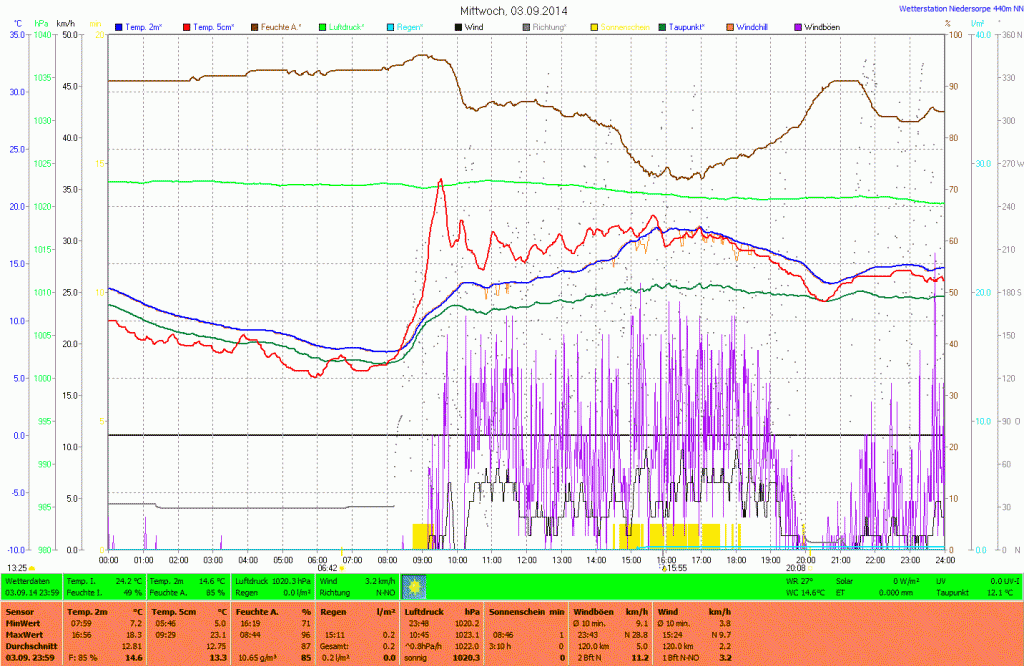1024x666 pixels.
Task: Toggle the Luftdruck series legend label
Action: click(x=348, y=26)
